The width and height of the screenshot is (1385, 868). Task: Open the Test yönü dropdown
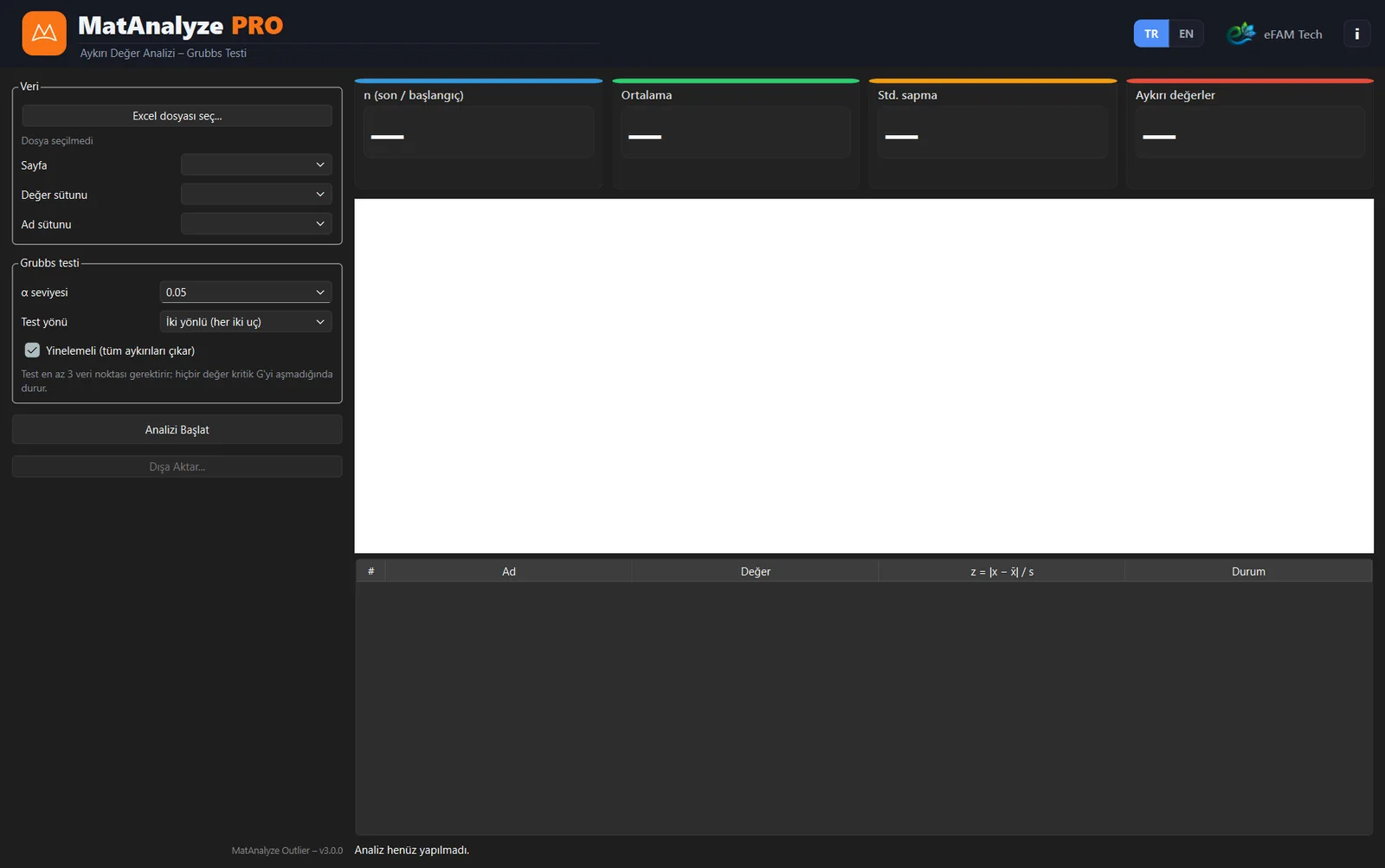pyautogui.click(x=246, y=322)
